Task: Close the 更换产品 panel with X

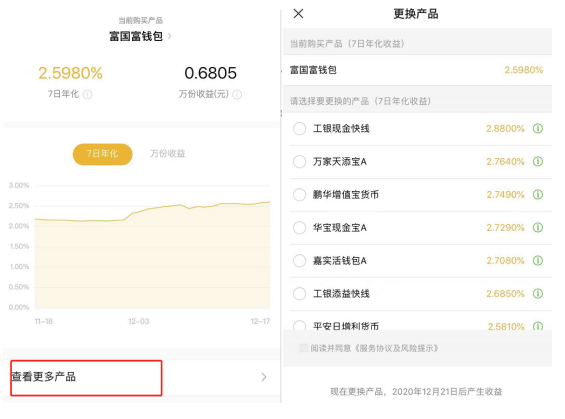Action: point(298,14)
